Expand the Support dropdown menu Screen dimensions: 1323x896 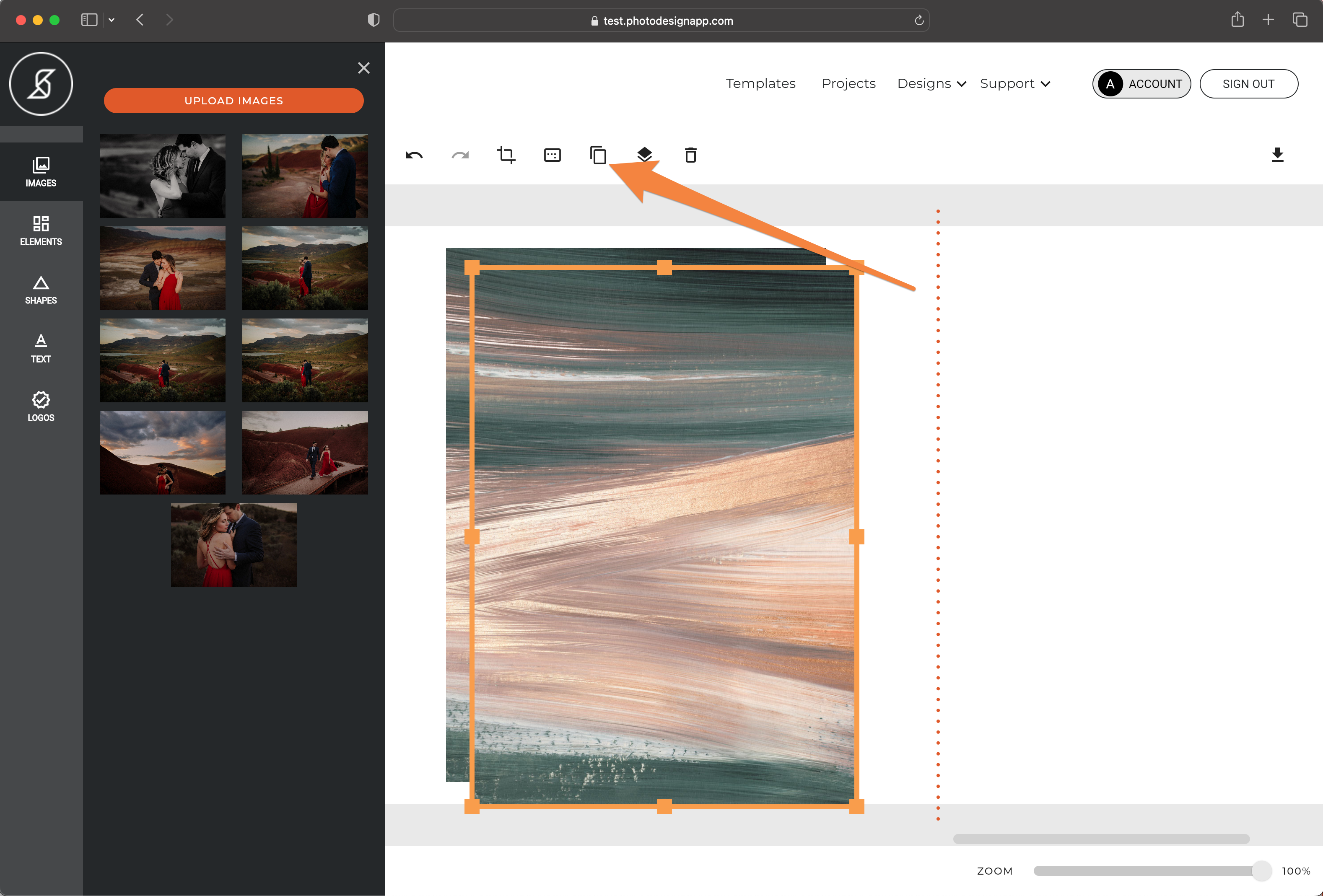(1014, 84)
